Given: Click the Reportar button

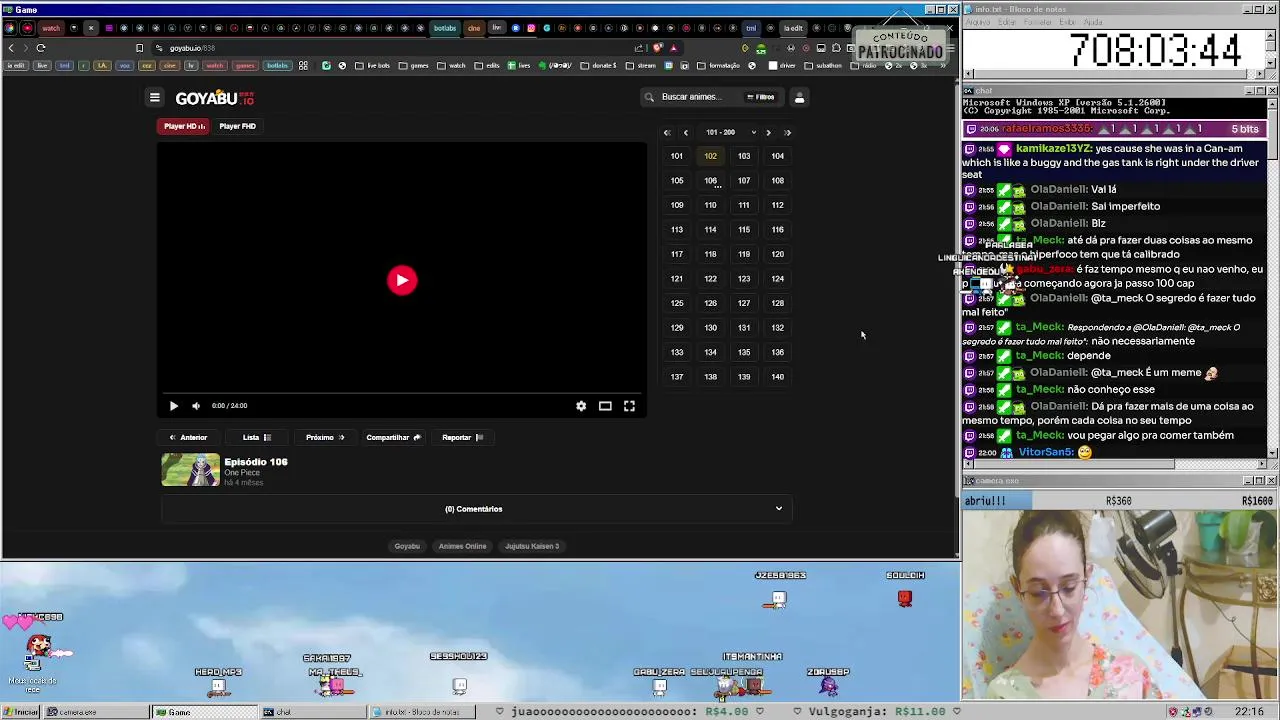Looking at the screenshot, I should tap(462, 437).
